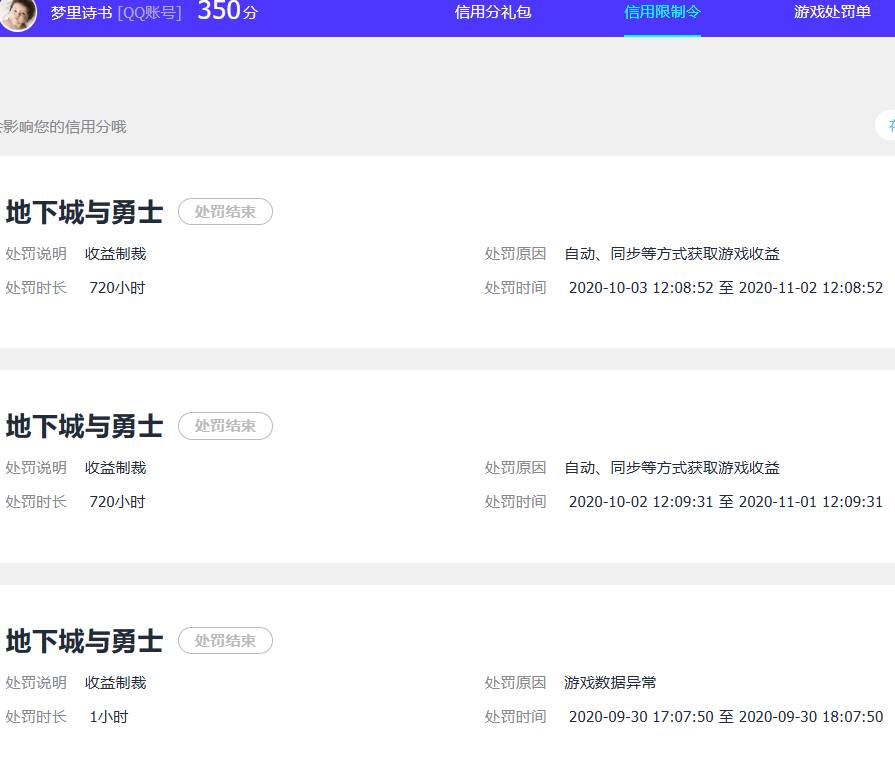Click the 720小时 penalty duration in first card
Screen dimensions: 895x776
click(117, 288)
